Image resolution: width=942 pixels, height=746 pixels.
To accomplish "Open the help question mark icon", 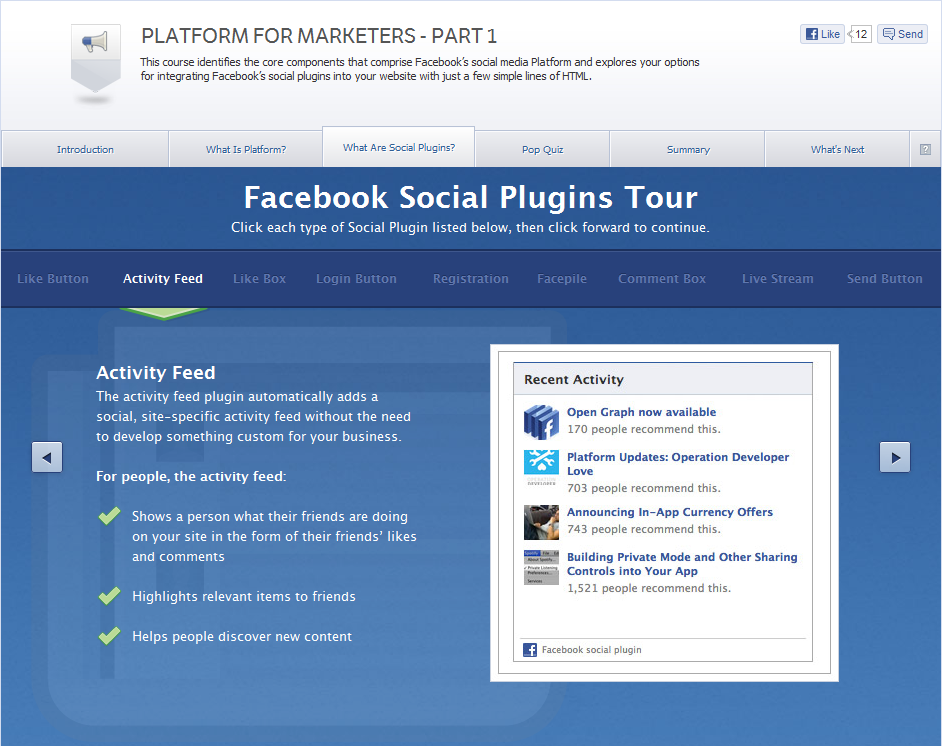I will pos(925,150).
